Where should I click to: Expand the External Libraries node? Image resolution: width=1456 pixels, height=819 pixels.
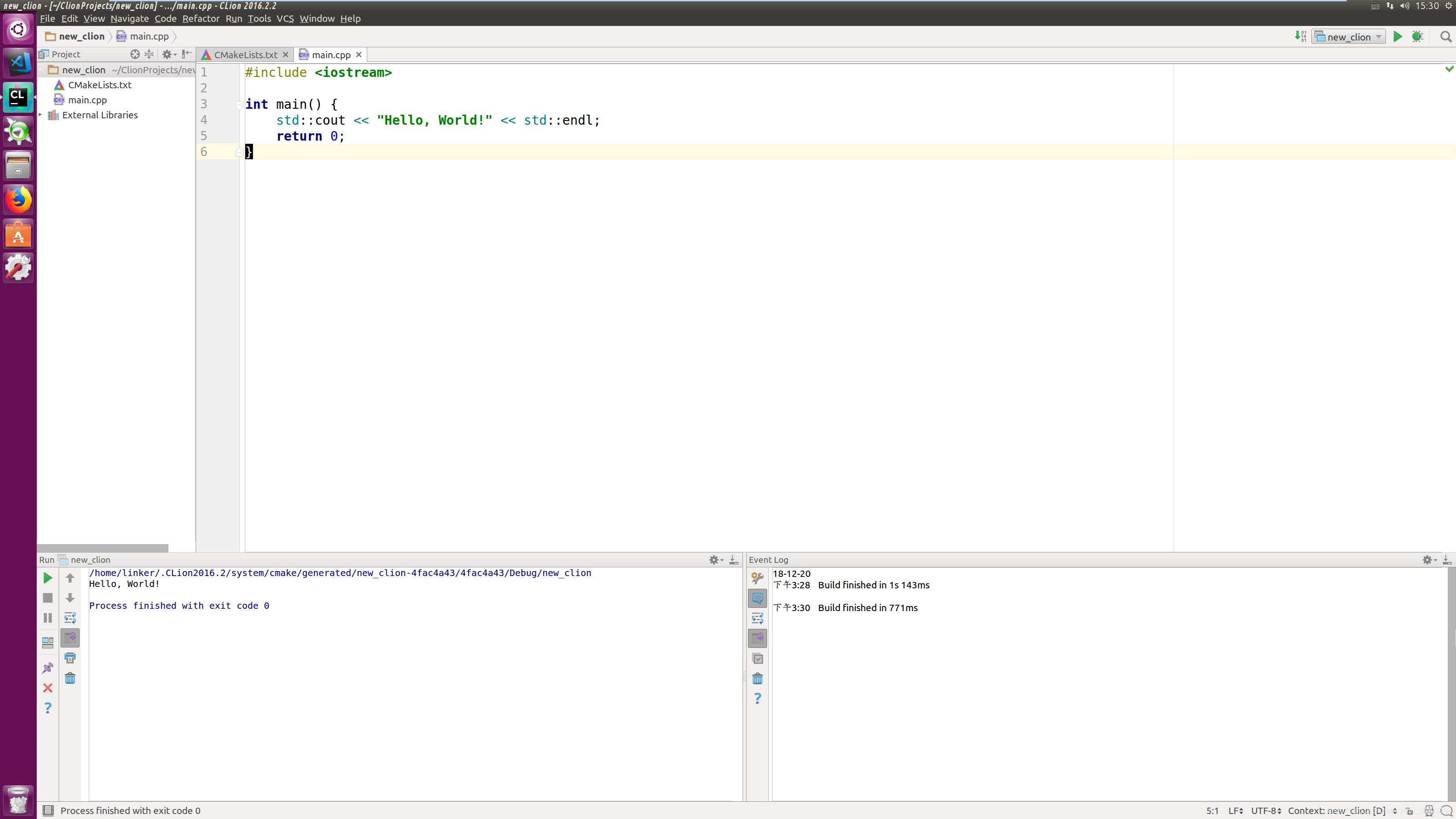(40, 115)
